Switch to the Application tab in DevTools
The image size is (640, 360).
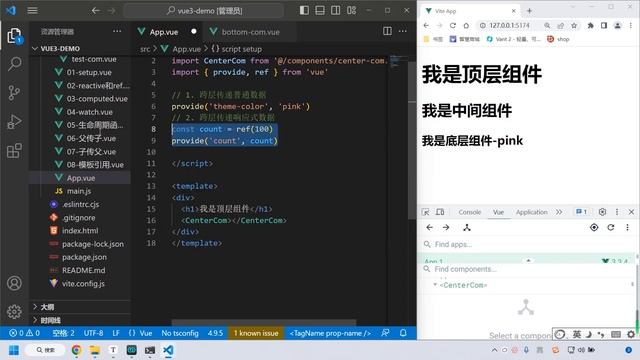tap(531, 212)
